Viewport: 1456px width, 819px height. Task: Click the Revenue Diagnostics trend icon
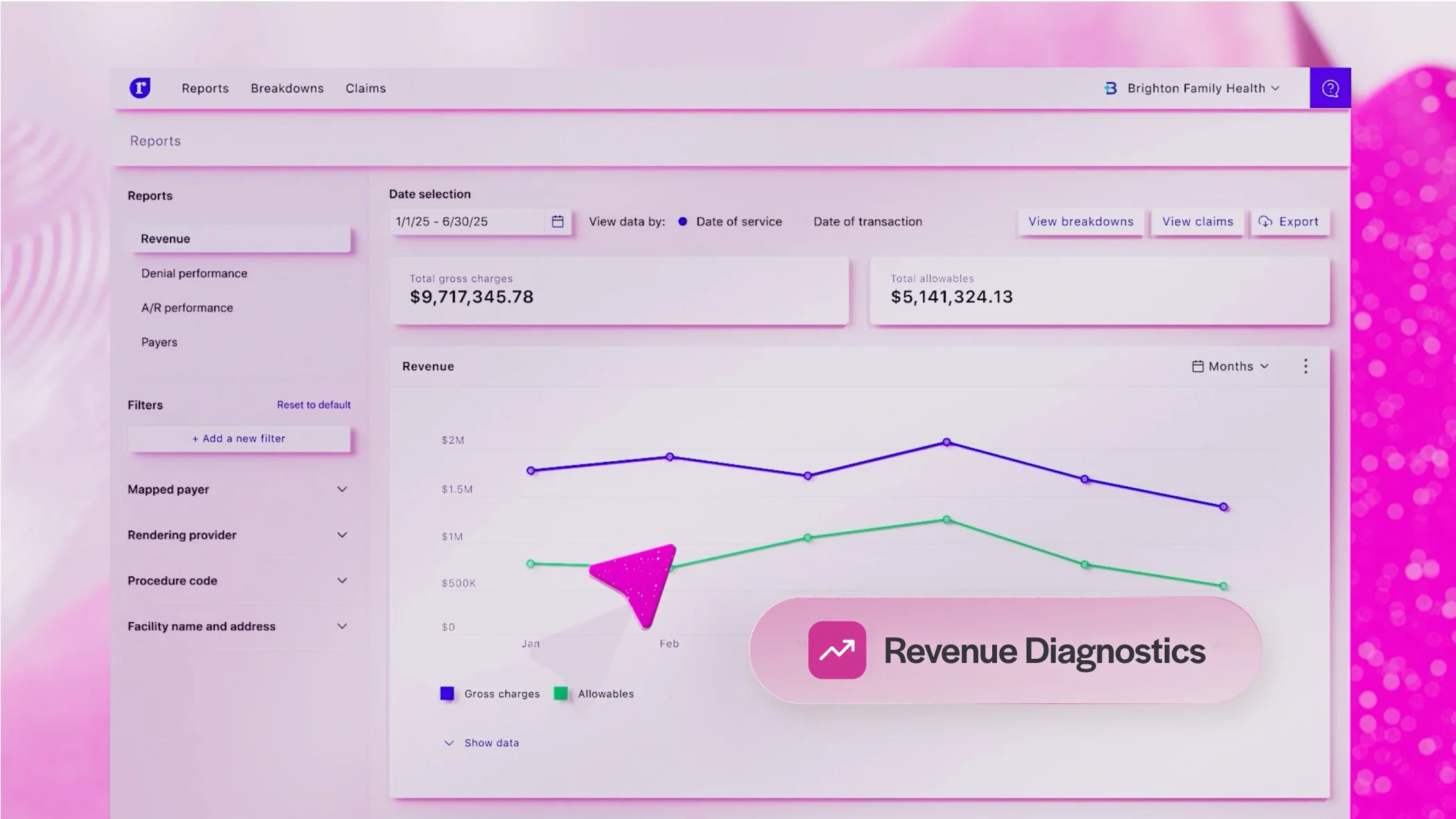[x=837, y=650]
